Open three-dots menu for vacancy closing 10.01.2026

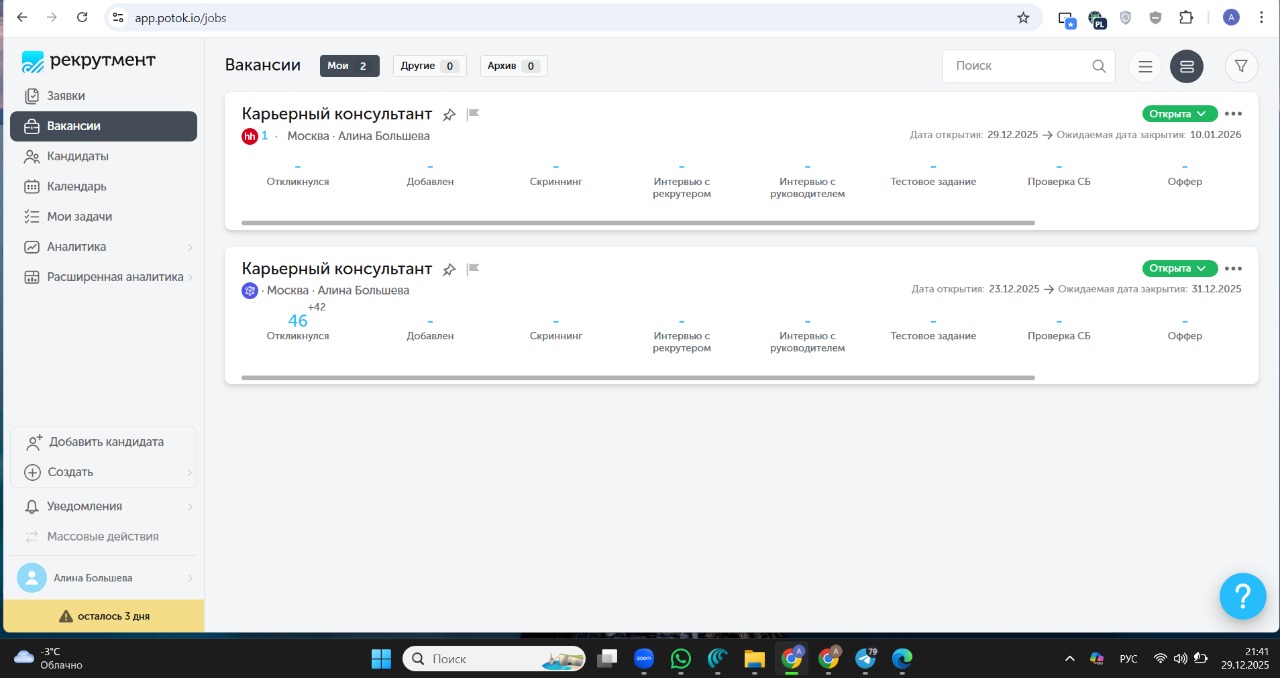coord(1233,114)
